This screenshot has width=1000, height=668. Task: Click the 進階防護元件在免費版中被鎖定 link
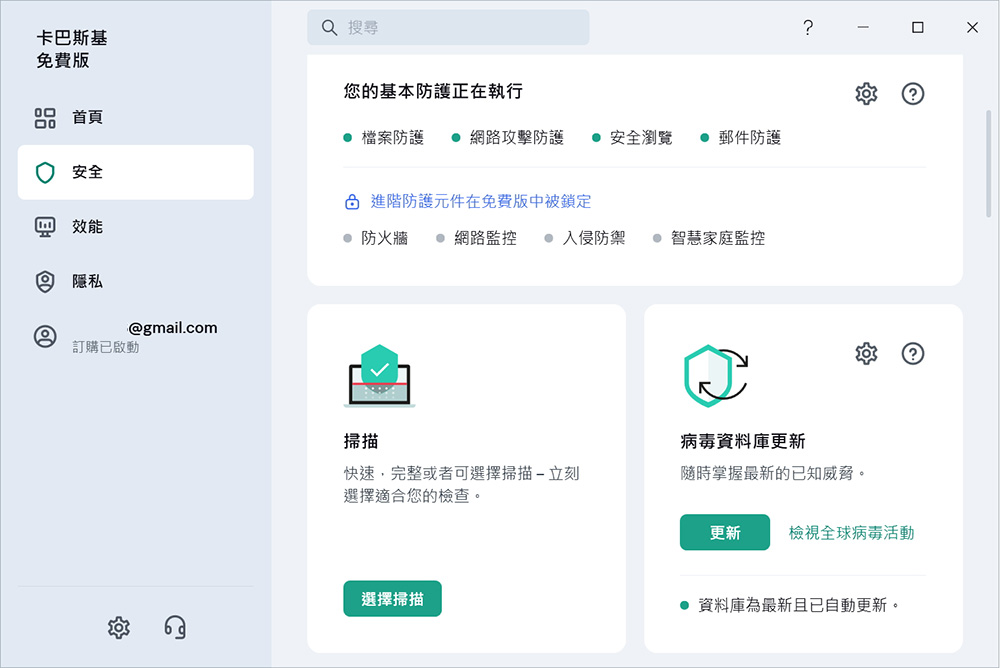click(481, 202)
